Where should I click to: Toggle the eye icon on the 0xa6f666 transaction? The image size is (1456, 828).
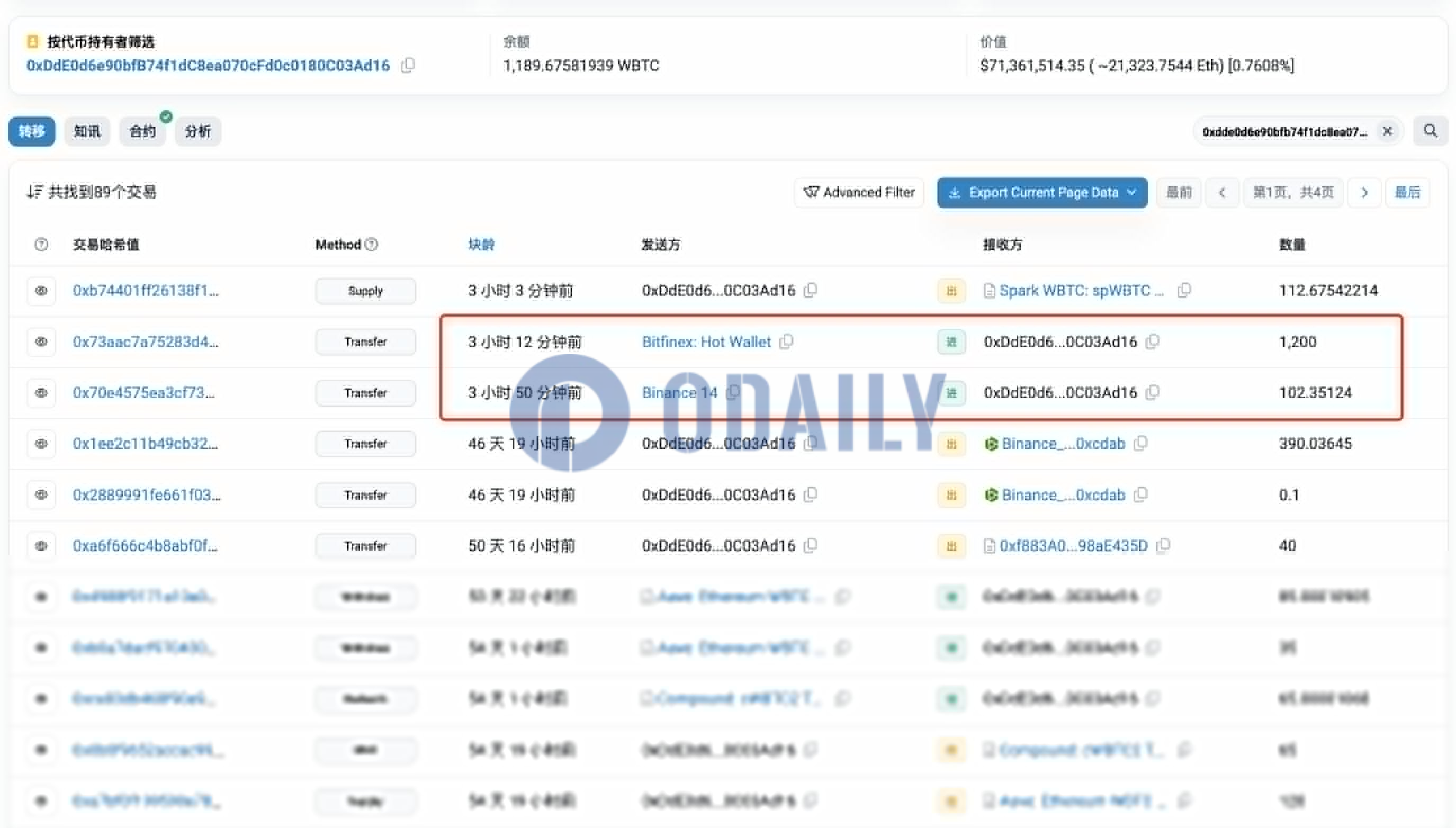coord(40,545)
